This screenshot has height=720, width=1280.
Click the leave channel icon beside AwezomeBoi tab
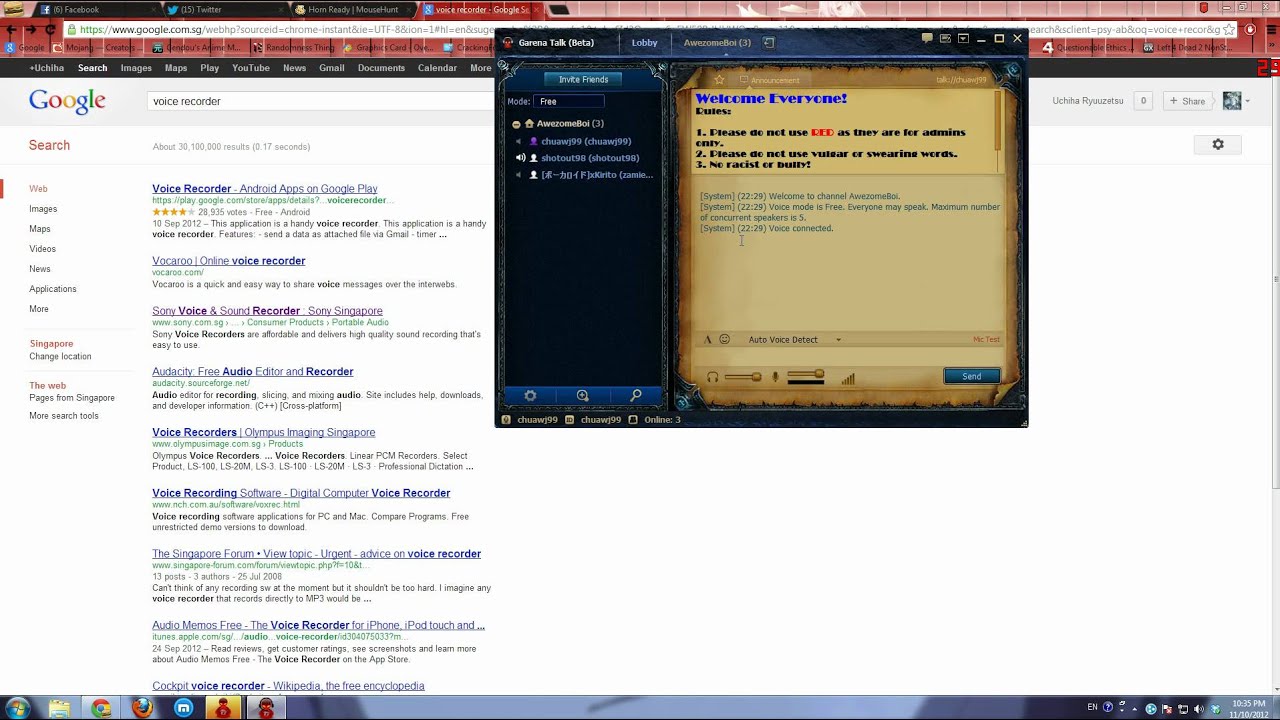tap(769, 43)
